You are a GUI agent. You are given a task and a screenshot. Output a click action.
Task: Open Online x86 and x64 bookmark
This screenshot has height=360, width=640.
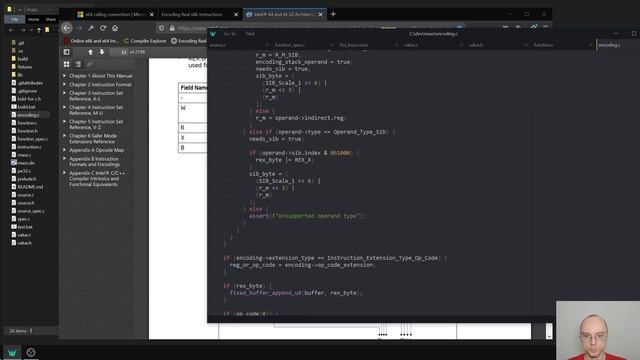[x=92, y=41]
